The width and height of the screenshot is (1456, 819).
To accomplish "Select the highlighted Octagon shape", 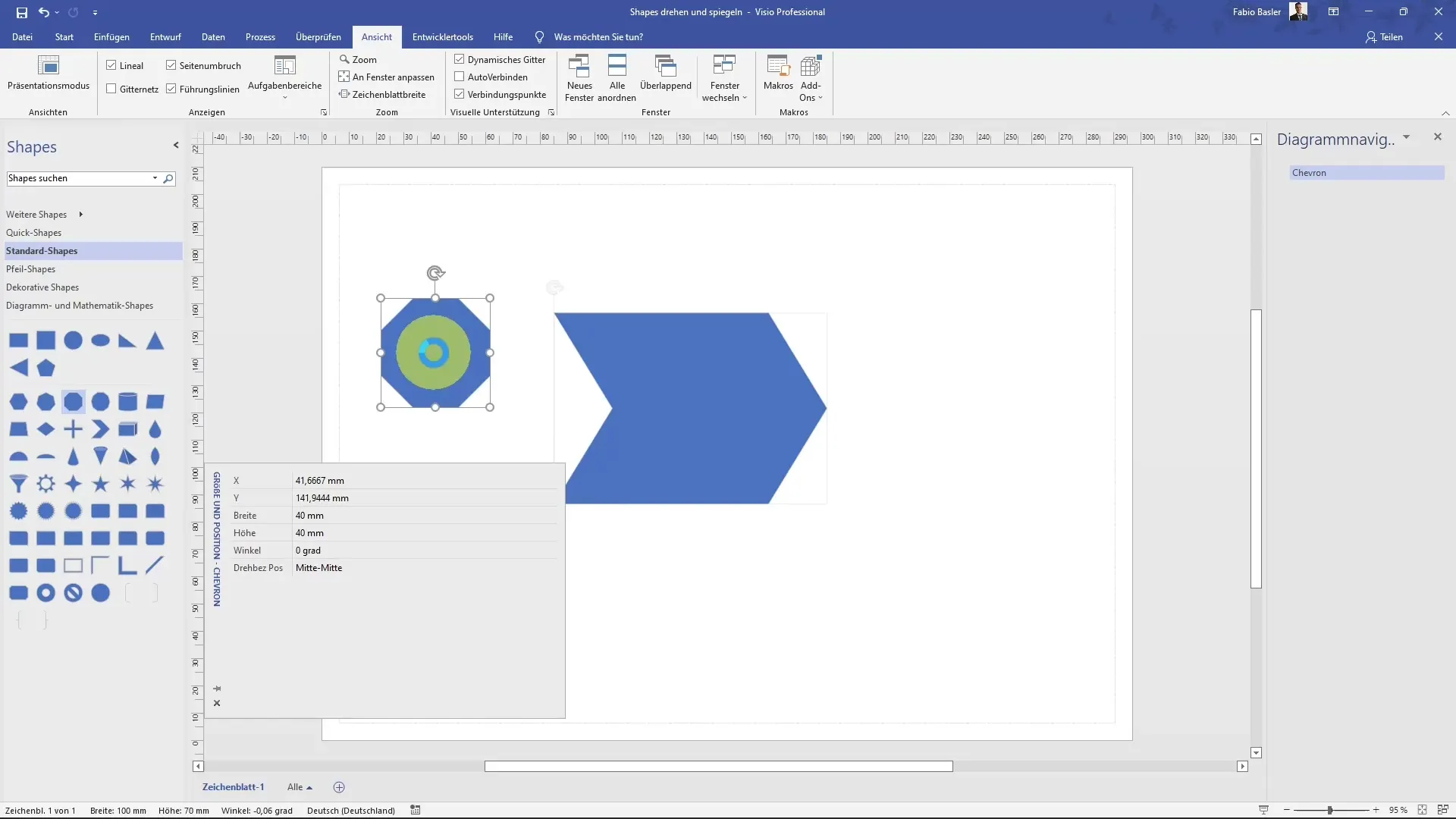I will click(73, 401).
